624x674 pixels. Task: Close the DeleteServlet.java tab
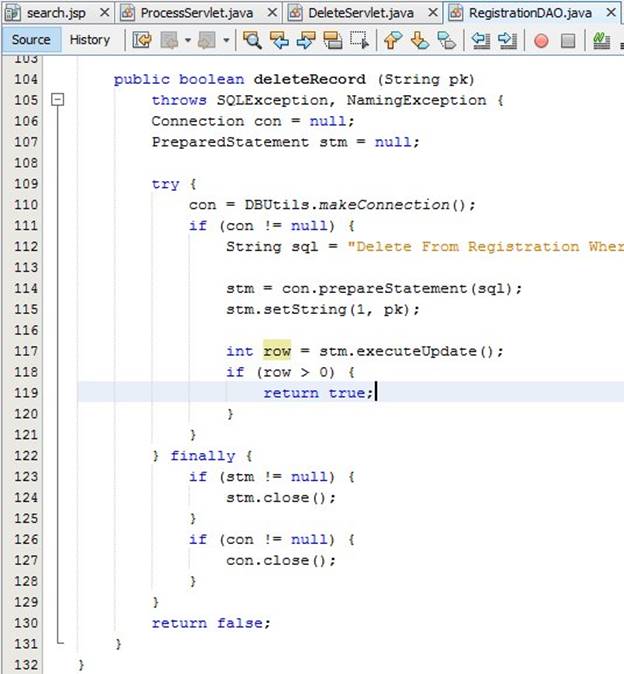tap(433, 13)
